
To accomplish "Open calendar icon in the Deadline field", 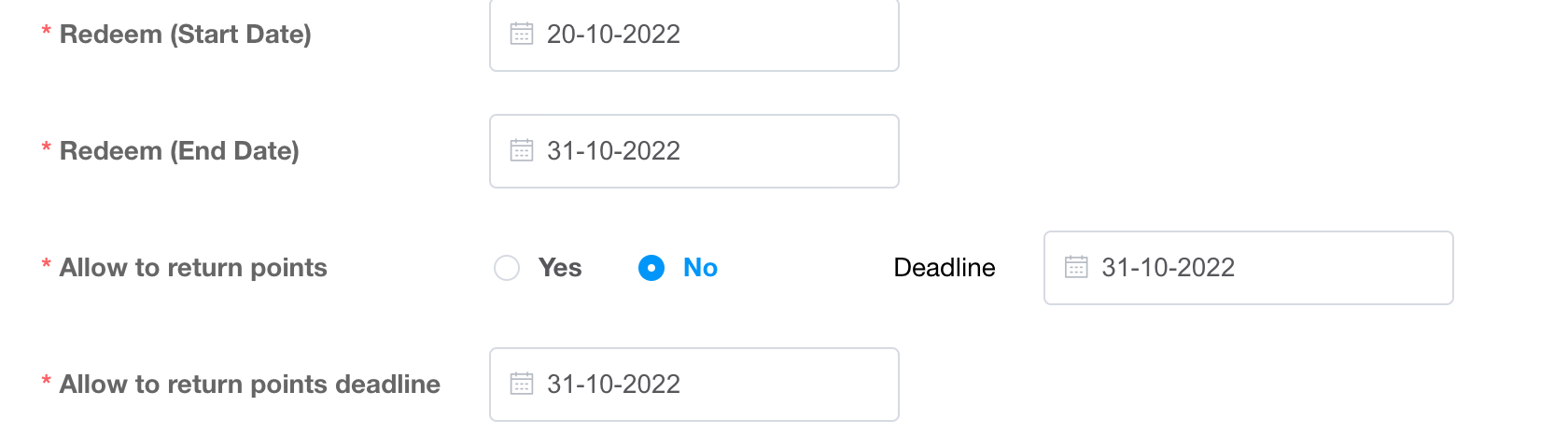I will click(1076, 268).
